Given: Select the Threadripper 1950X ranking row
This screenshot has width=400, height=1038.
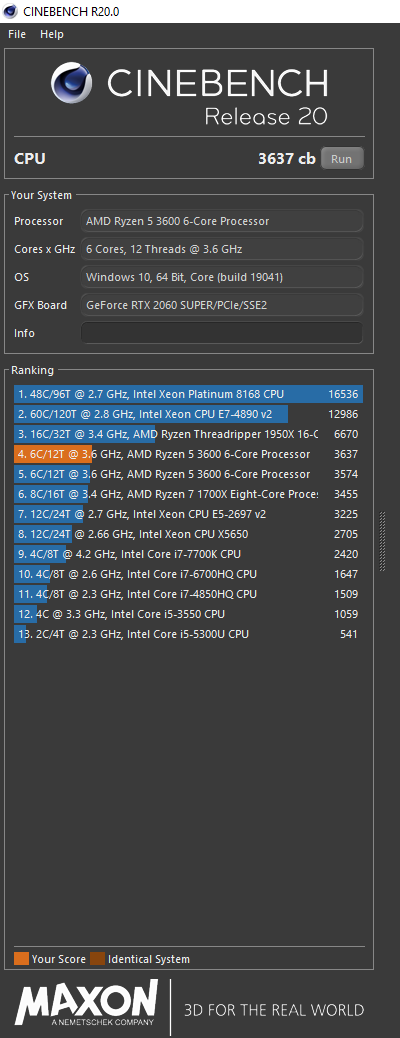Looking at the screenshot, I should pos(188,434).
